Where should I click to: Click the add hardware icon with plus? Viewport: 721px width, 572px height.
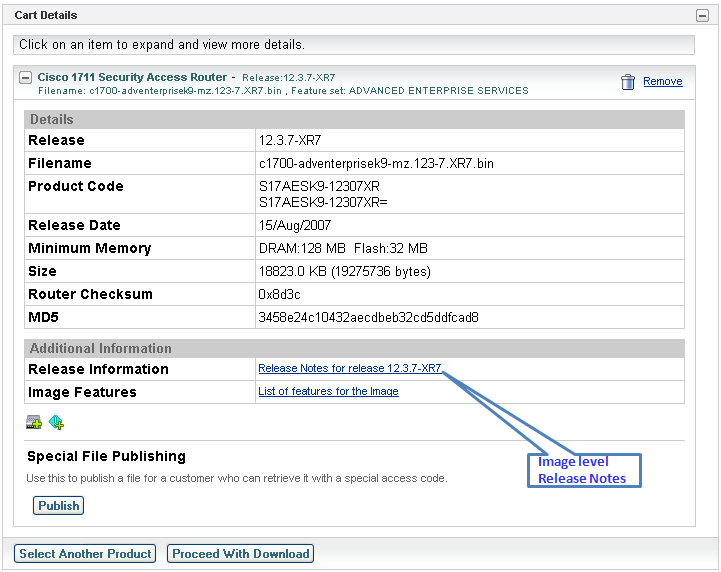point(34,422)
